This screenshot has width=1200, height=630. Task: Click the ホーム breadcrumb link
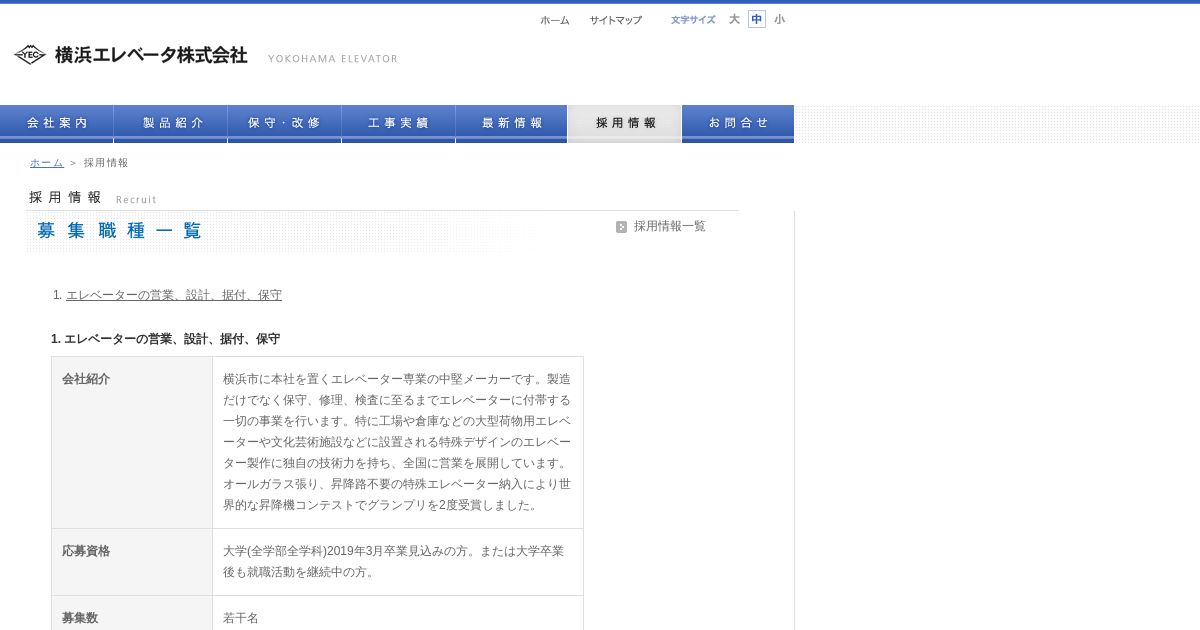[x=46, y=163]
